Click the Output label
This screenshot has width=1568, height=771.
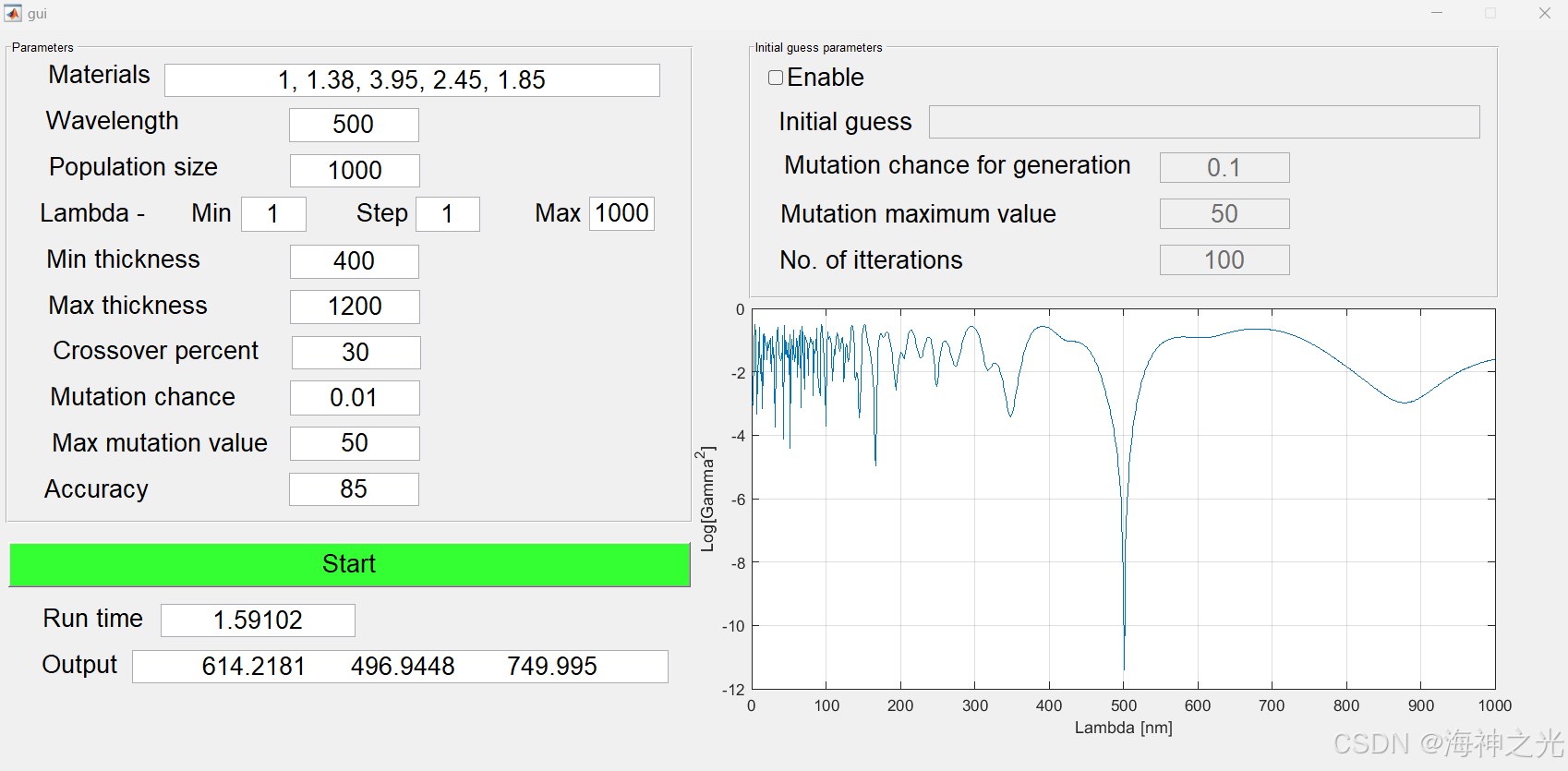pyautogui.click(x=79, y=665)
